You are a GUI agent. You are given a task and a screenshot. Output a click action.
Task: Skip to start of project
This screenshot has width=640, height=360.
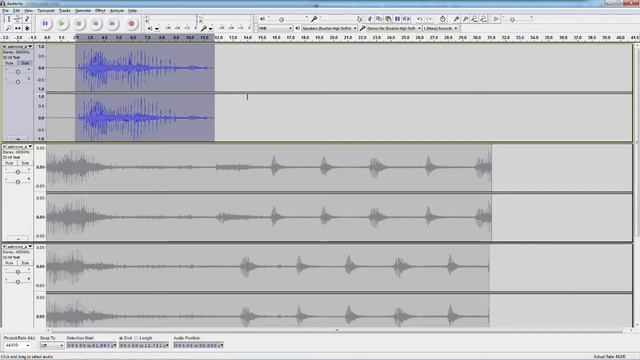point(96,24)
